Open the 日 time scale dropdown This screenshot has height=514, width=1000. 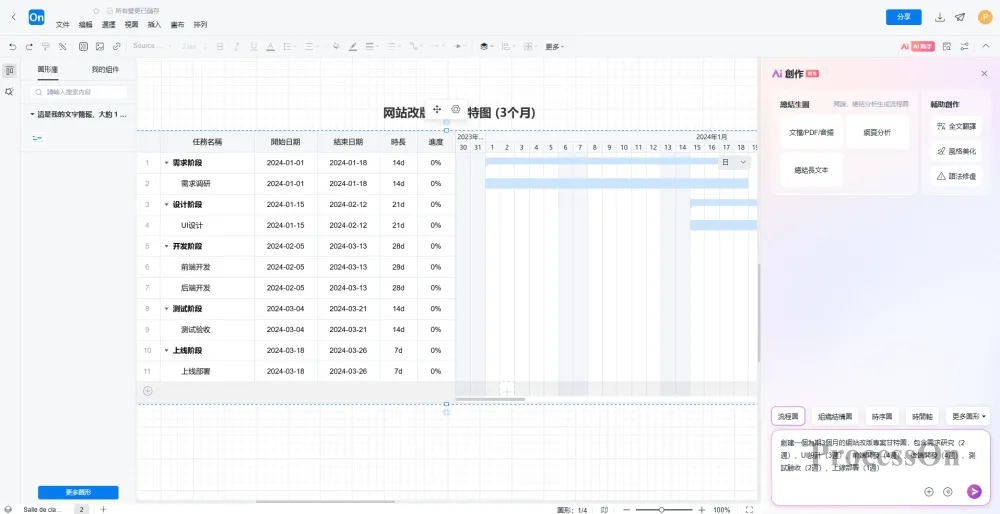tap(734, 162)
